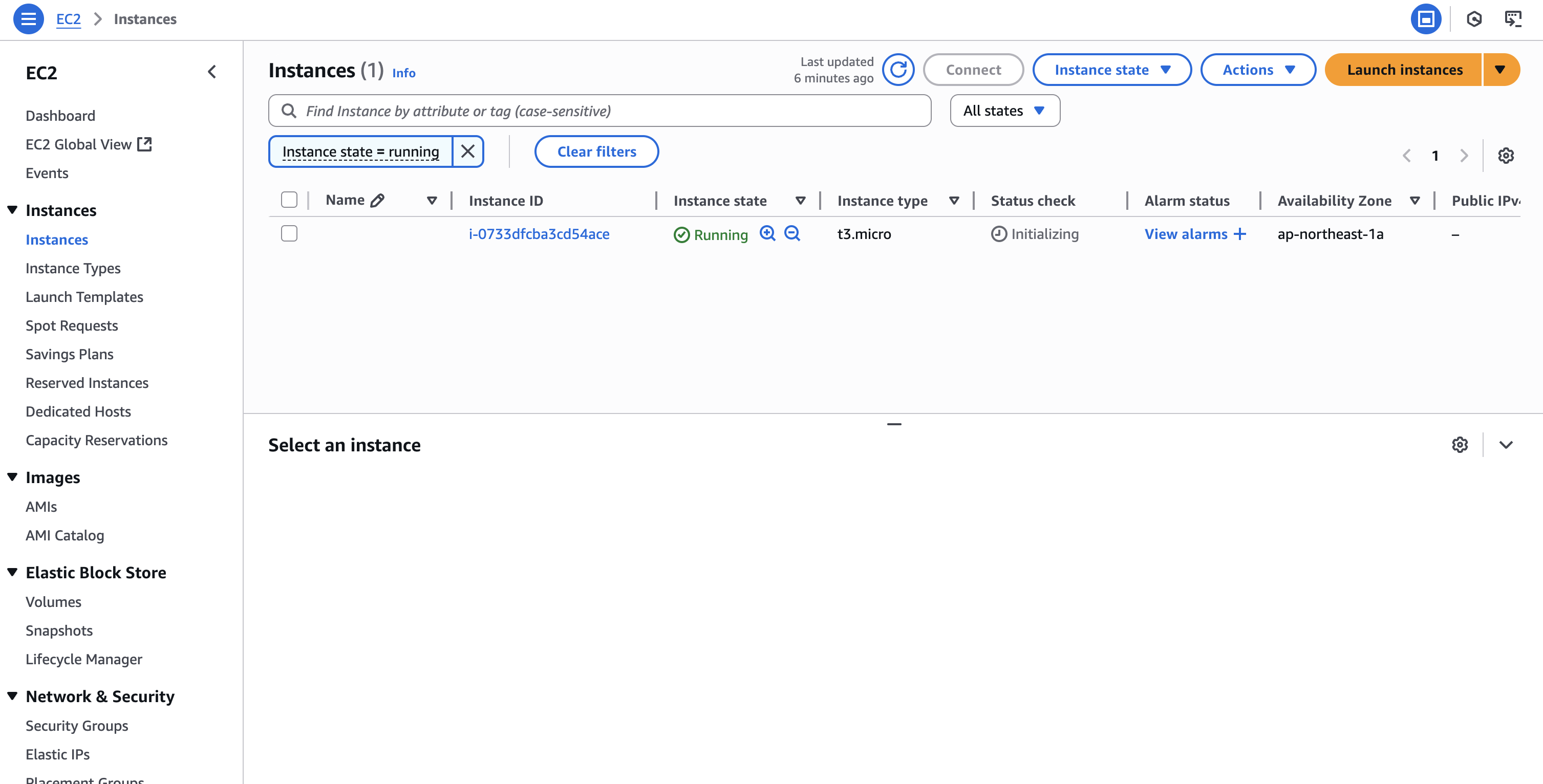
Task: Remove the Instance state = running filter
Action: coord(468,151)
